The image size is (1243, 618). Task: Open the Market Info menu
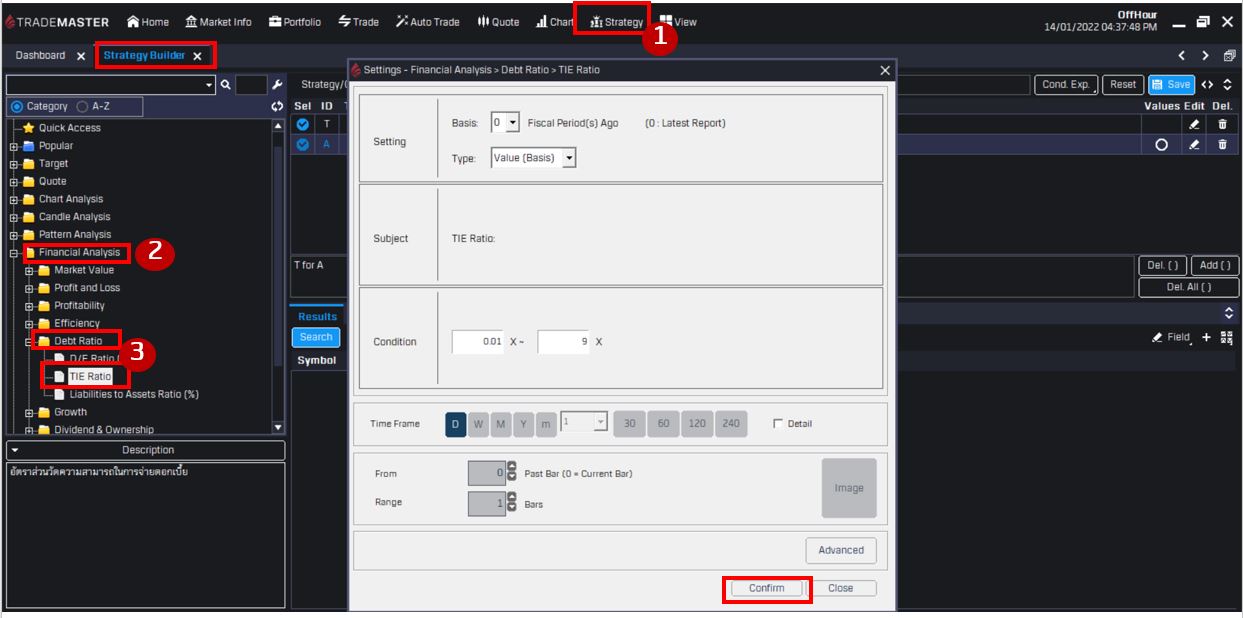[218, 22]
